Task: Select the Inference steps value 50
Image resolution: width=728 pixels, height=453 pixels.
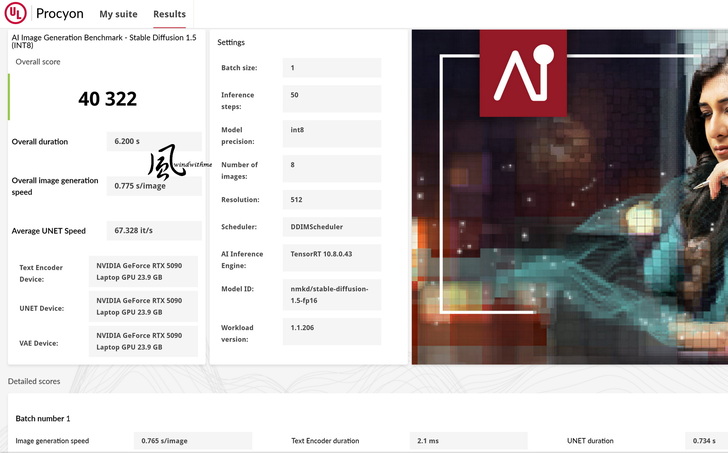Action: (331, 98)
